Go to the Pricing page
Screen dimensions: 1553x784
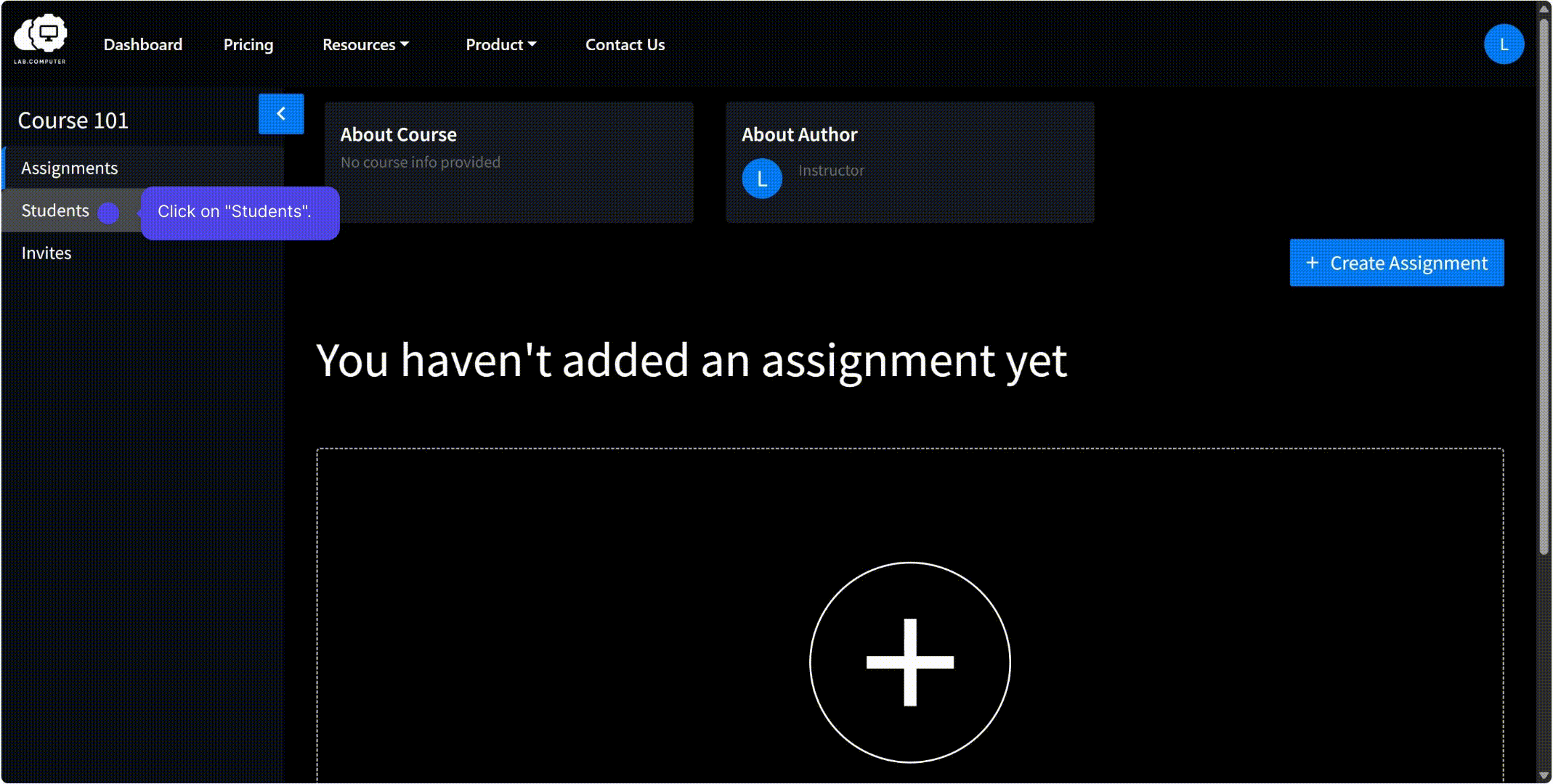[x=248, y=45]
